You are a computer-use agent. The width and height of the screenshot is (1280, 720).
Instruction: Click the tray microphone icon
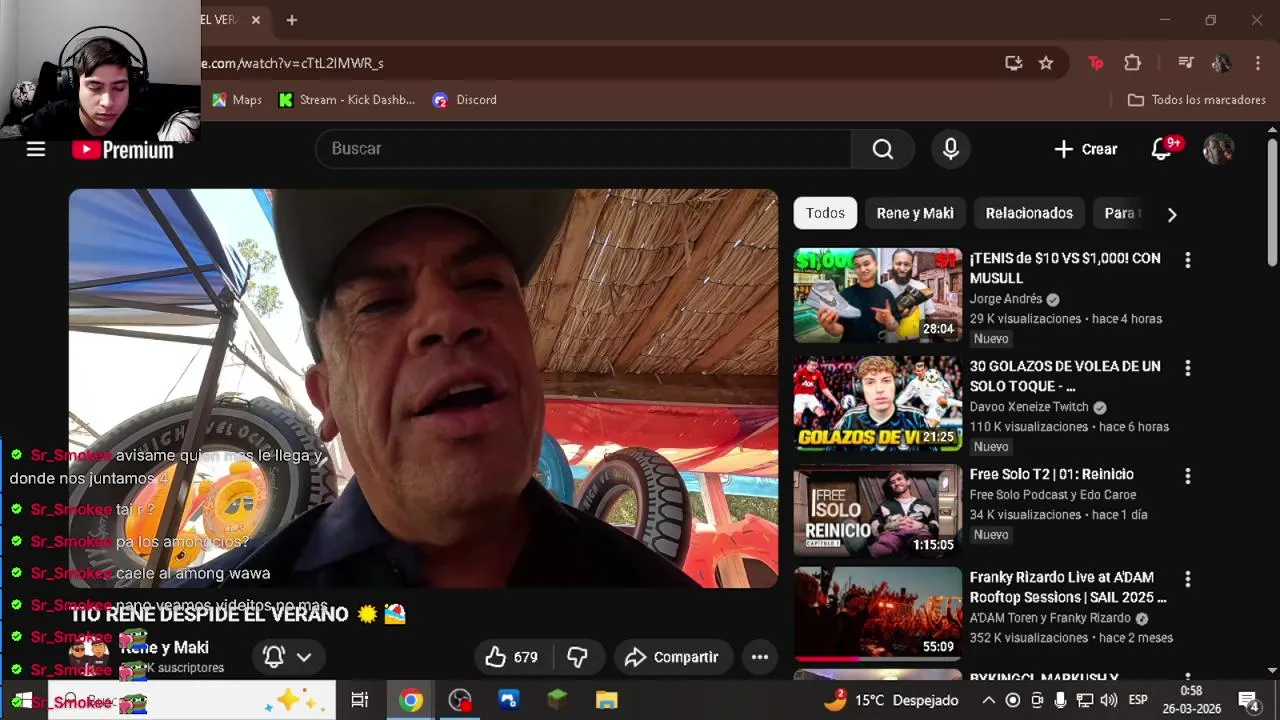pyautogui.click(x=1061, y=700)
